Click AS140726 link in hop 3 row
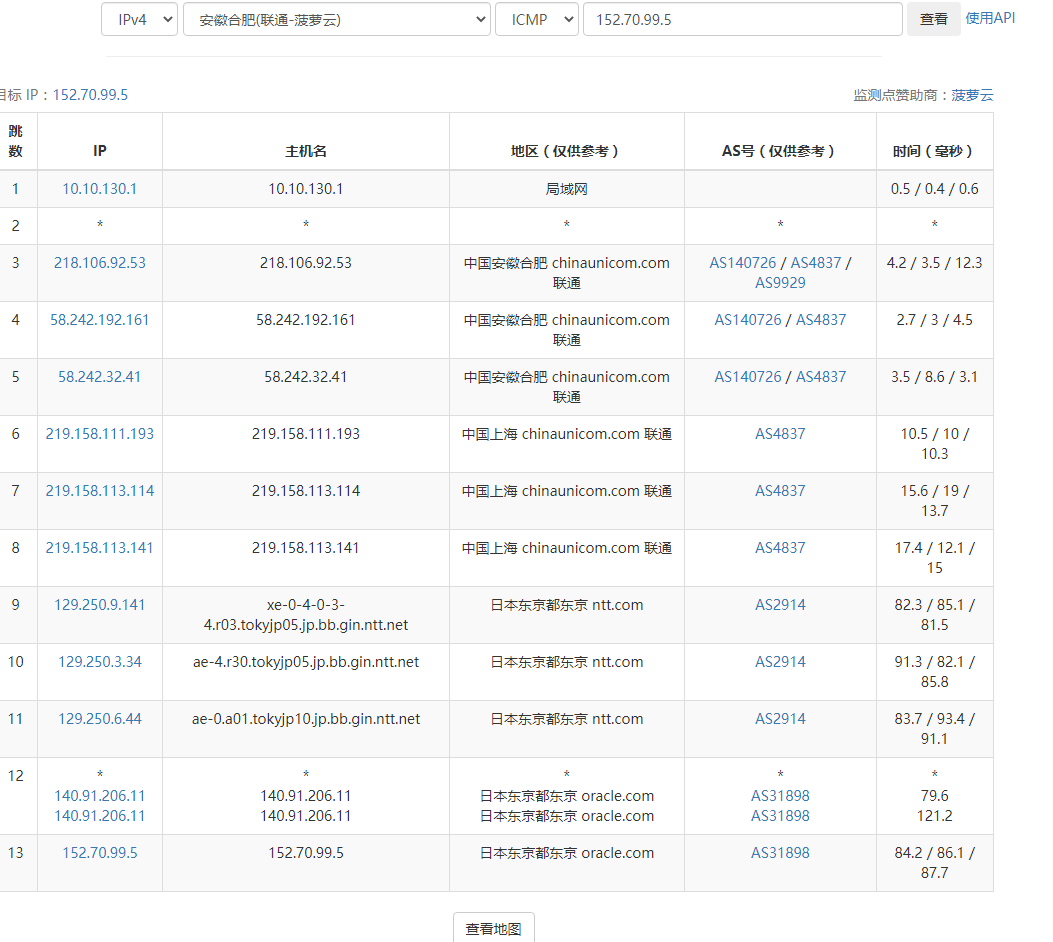Image resolution: width=1053 pixels, height=942 pixels. coord(743,263)
